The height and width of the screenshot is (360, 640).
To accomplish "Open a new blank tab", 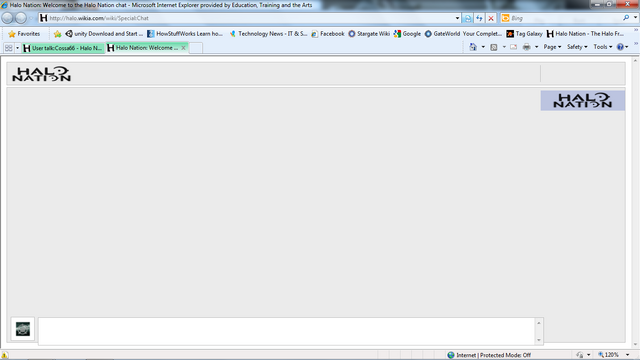I will click(196, 48).
